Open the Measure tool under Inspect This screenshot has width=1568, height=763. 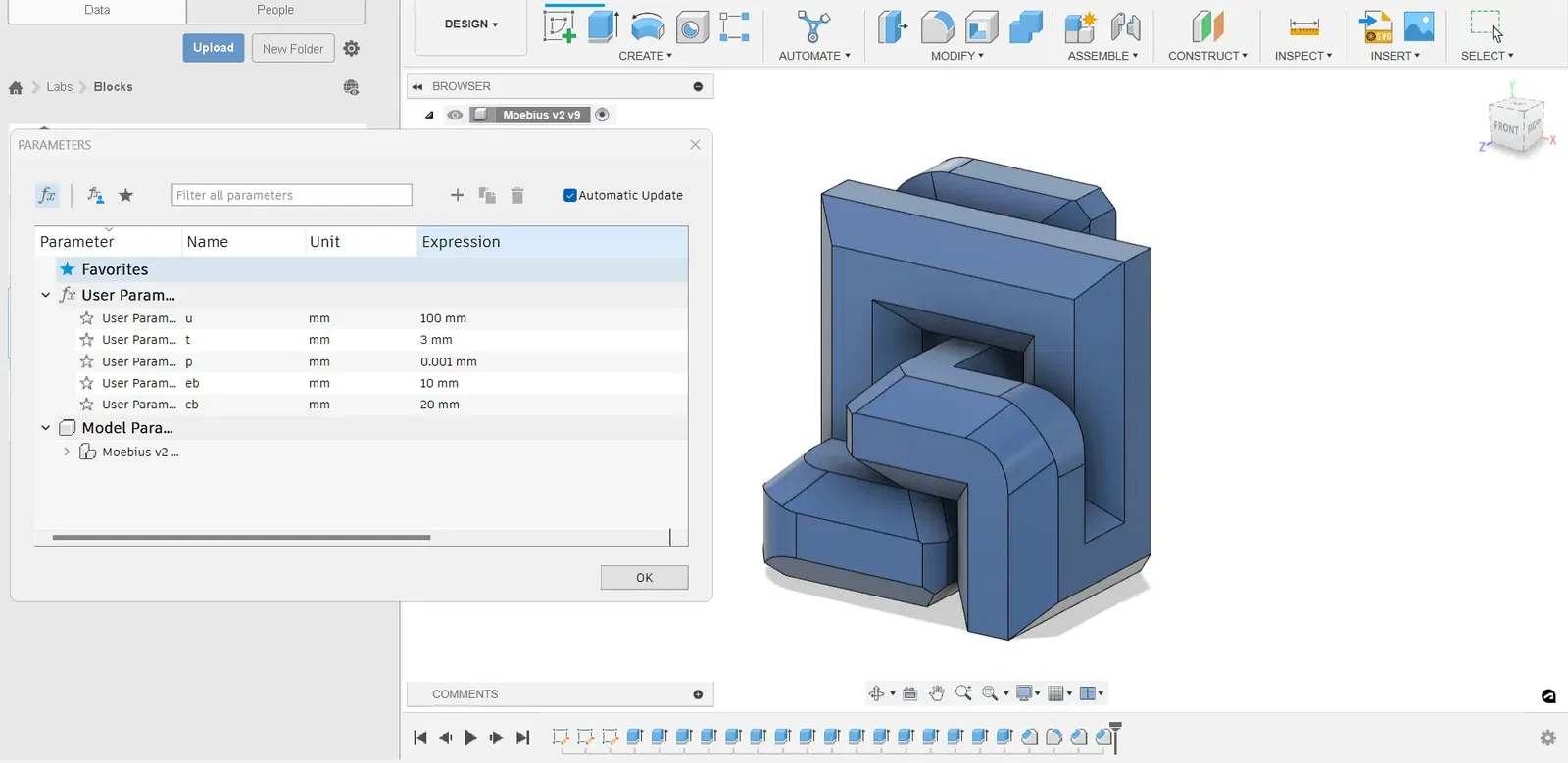pyautogui.click(x=1303, y=27)
